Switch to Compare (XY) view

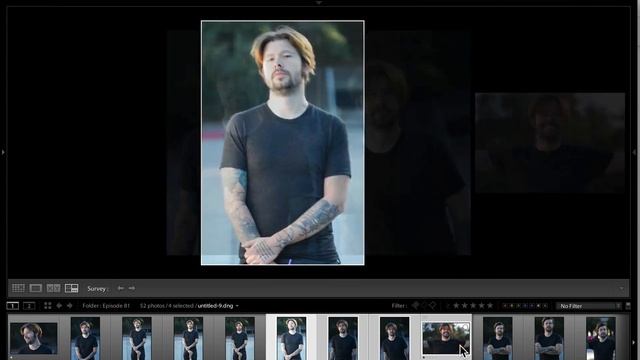click(x=53, y=288)
